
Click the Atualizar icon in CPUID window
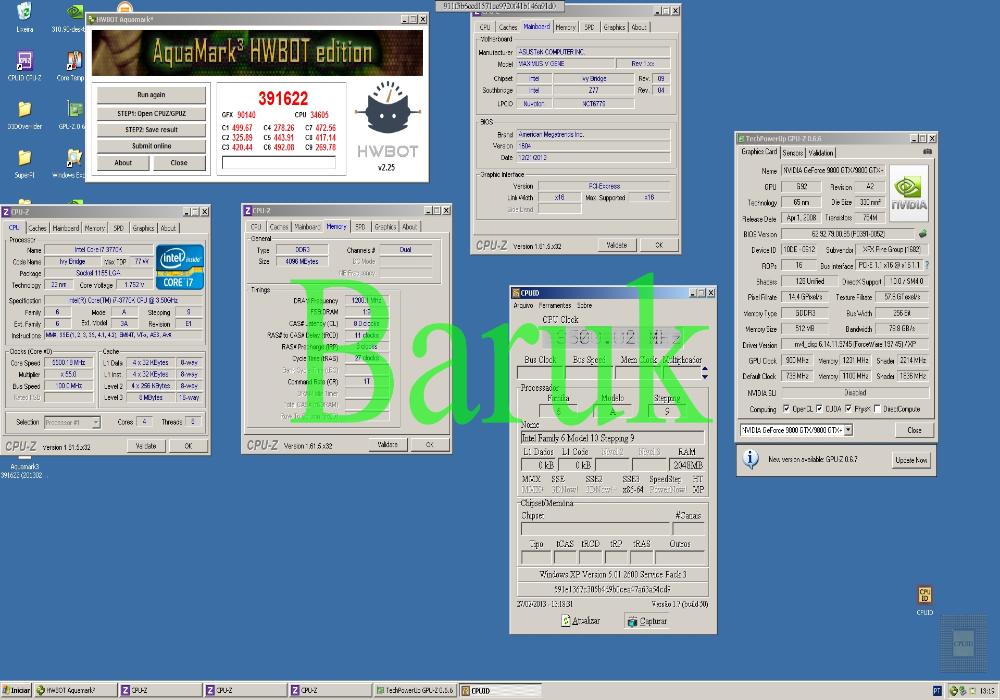pos(565,620)
